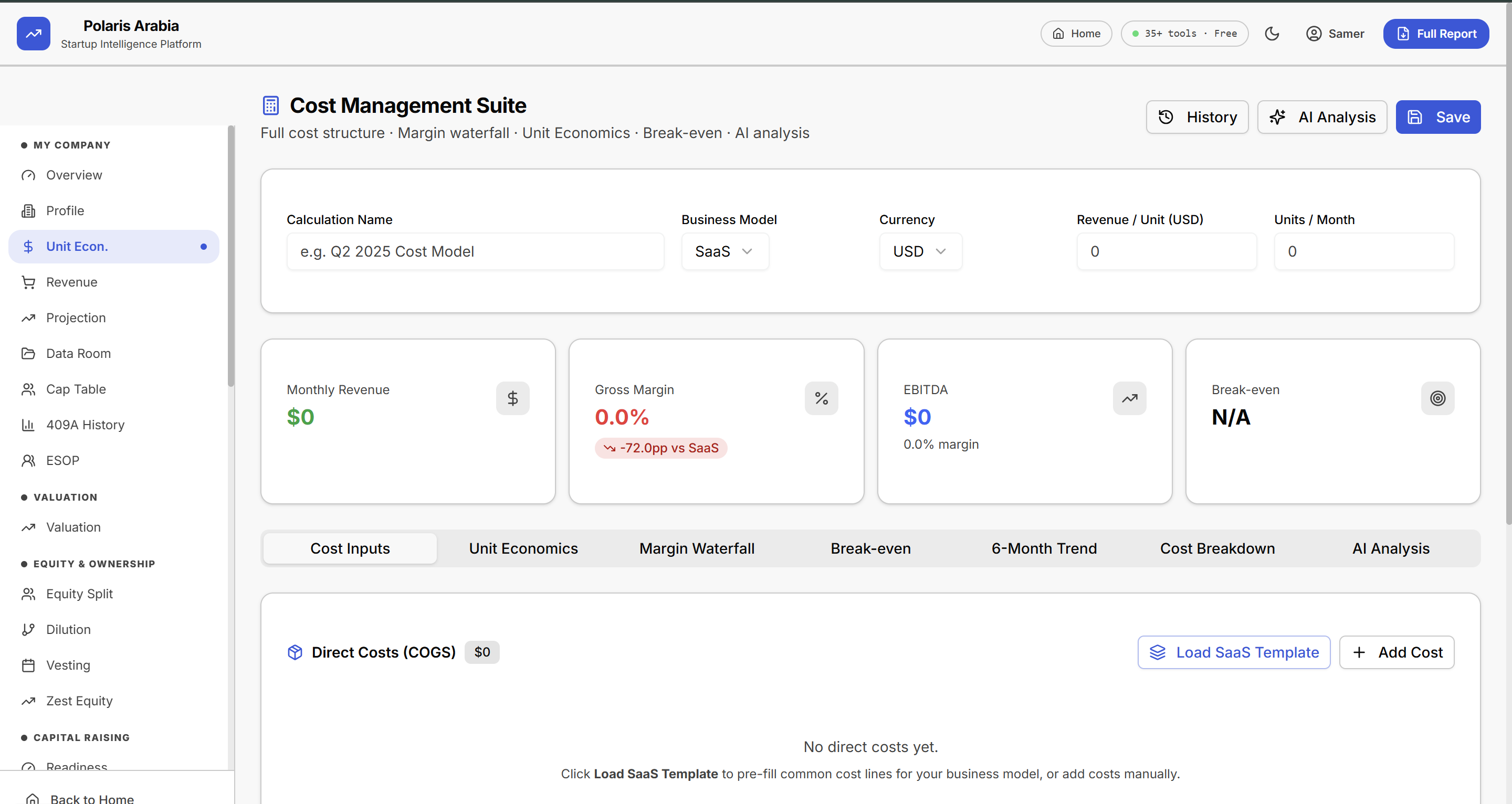Viewport: 1512px width, 804px height.
Task: Click the Direct Costs cube icon
Action: coord(295,652)
